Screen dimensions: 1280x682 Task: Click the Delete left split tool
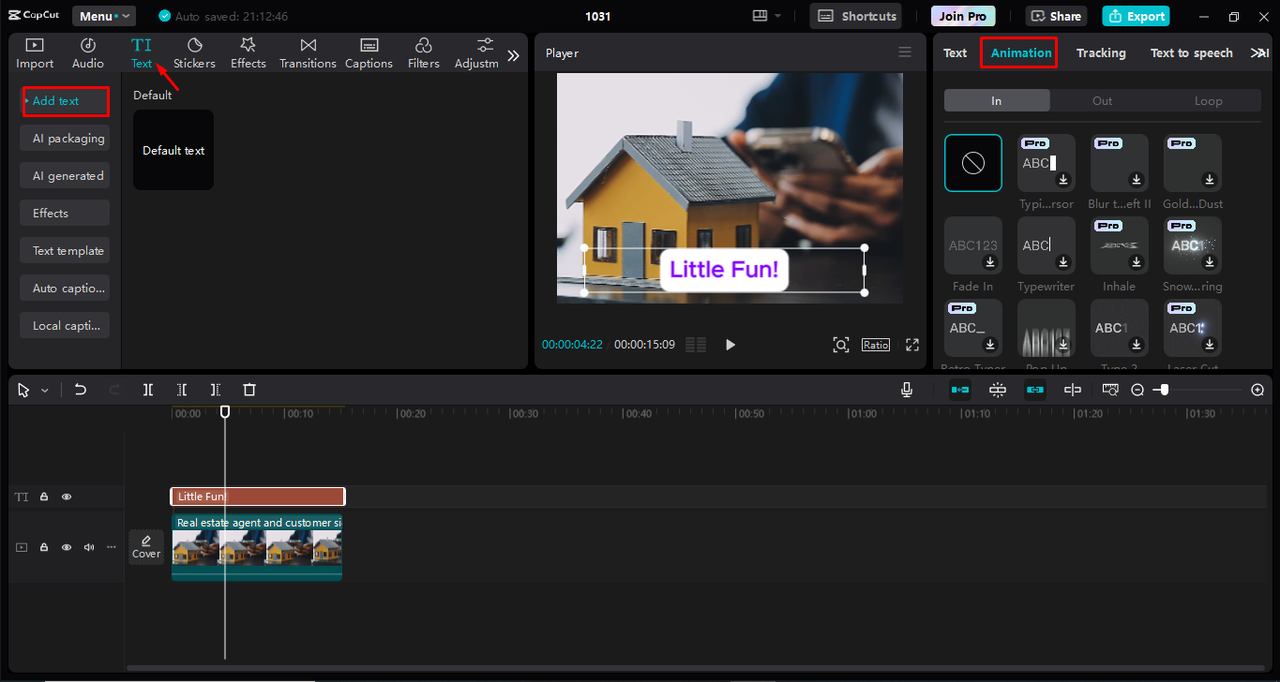coord(182,390)
